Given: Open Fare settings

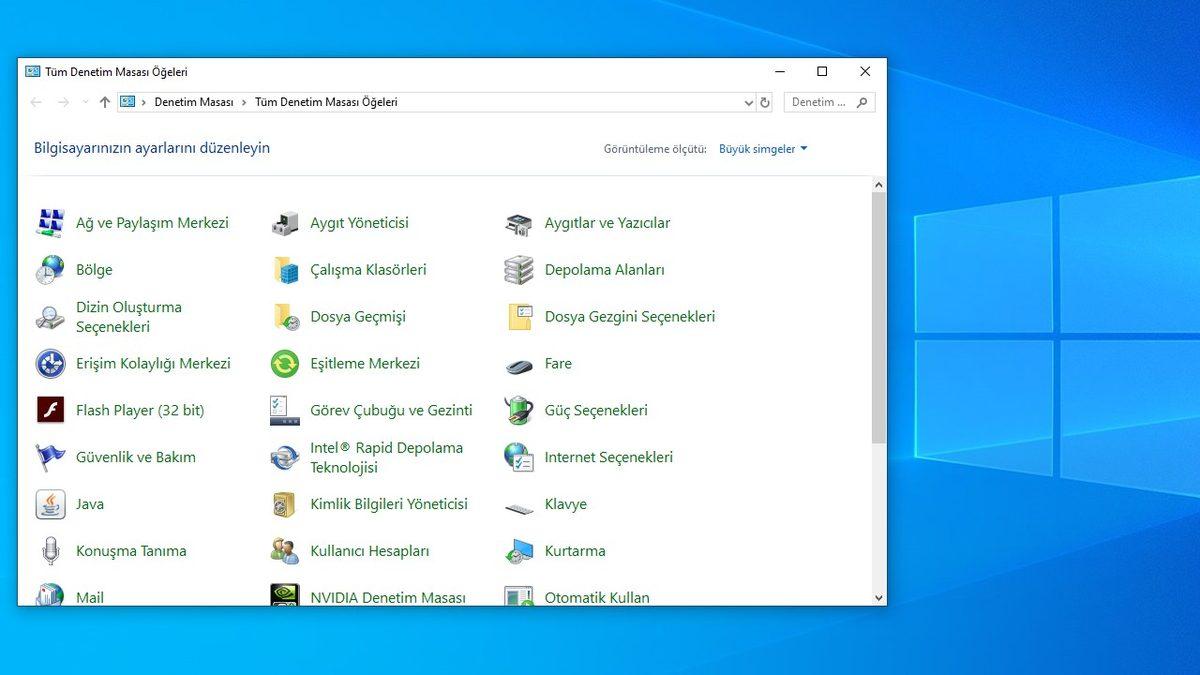Looking at the screenshot, I should tap(557, 363).
